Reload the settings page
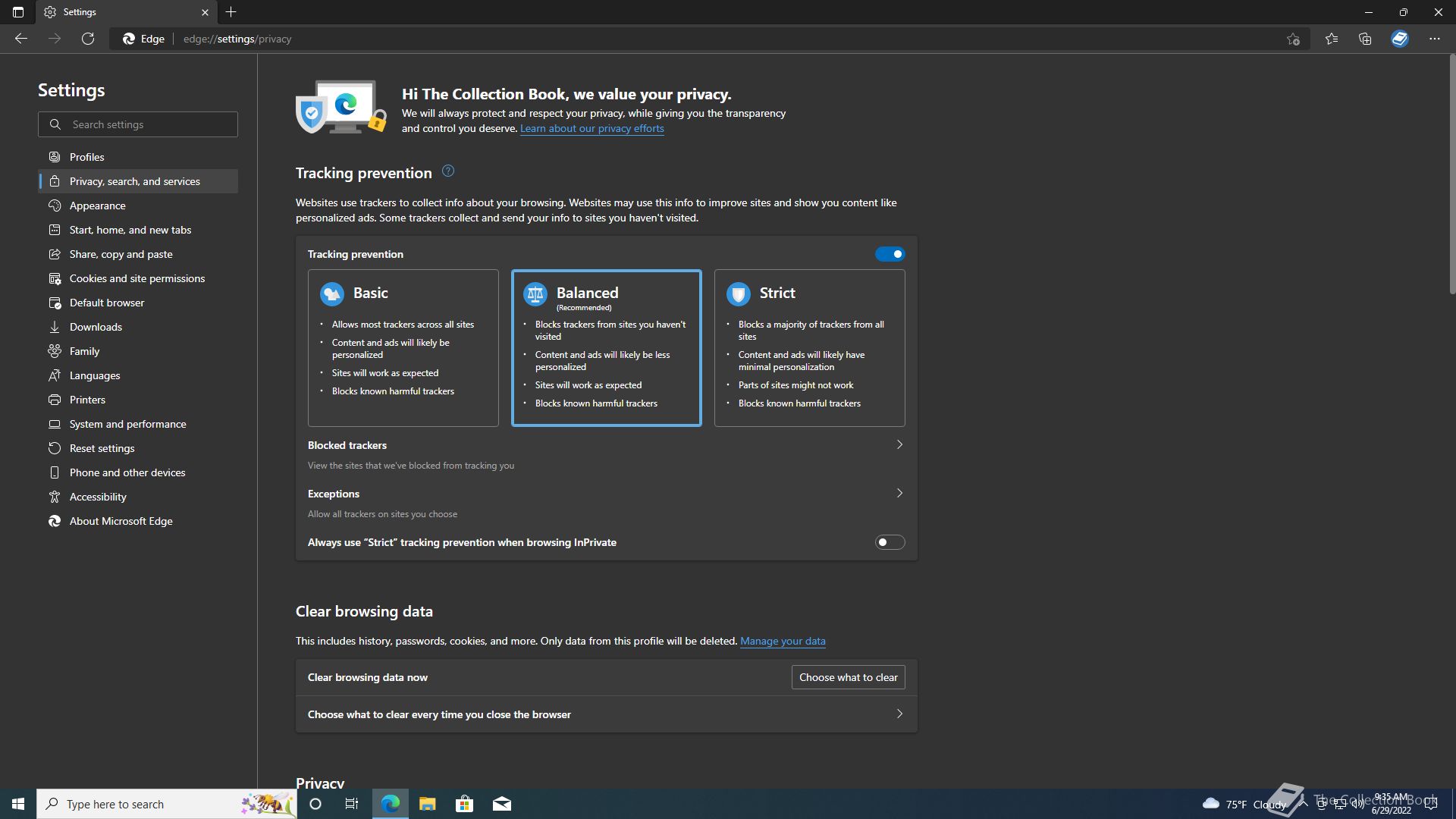Screen dimensions: 1456x819 pos(88,39)
